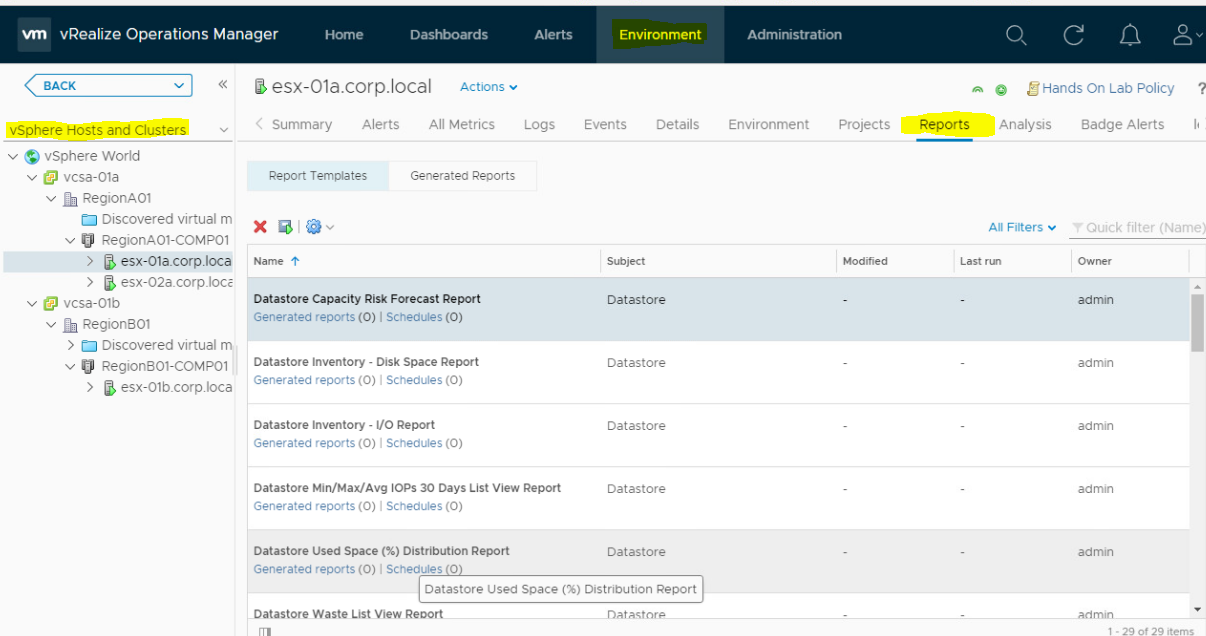Click the report list vertical scrollbar thumb
This screenshot has width=1206, height=636.
(1197, 323)
